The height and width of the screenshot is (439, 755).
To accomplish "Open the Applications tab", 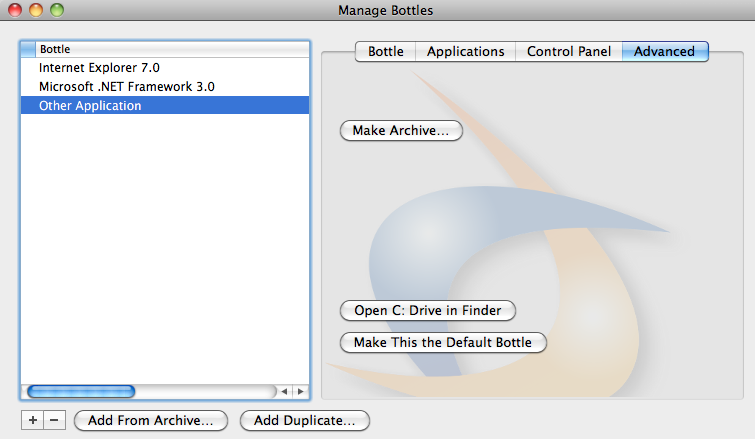I will [466, 52].
